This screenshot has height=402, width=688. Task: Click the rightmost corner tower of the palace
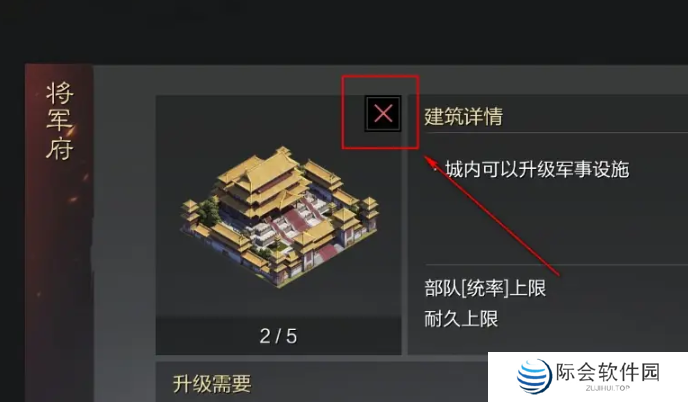(x=369, y=208)
